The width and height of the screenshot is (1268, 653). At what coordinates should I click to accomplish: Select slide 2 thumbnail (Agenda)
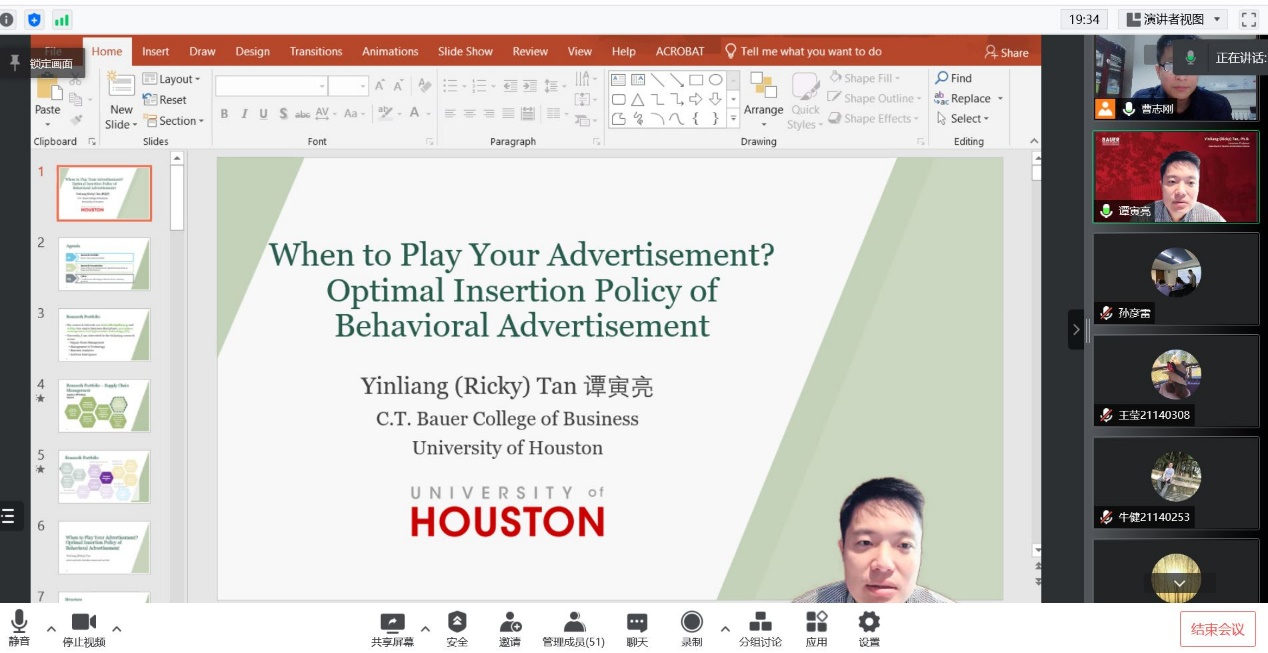pos(104,264)
